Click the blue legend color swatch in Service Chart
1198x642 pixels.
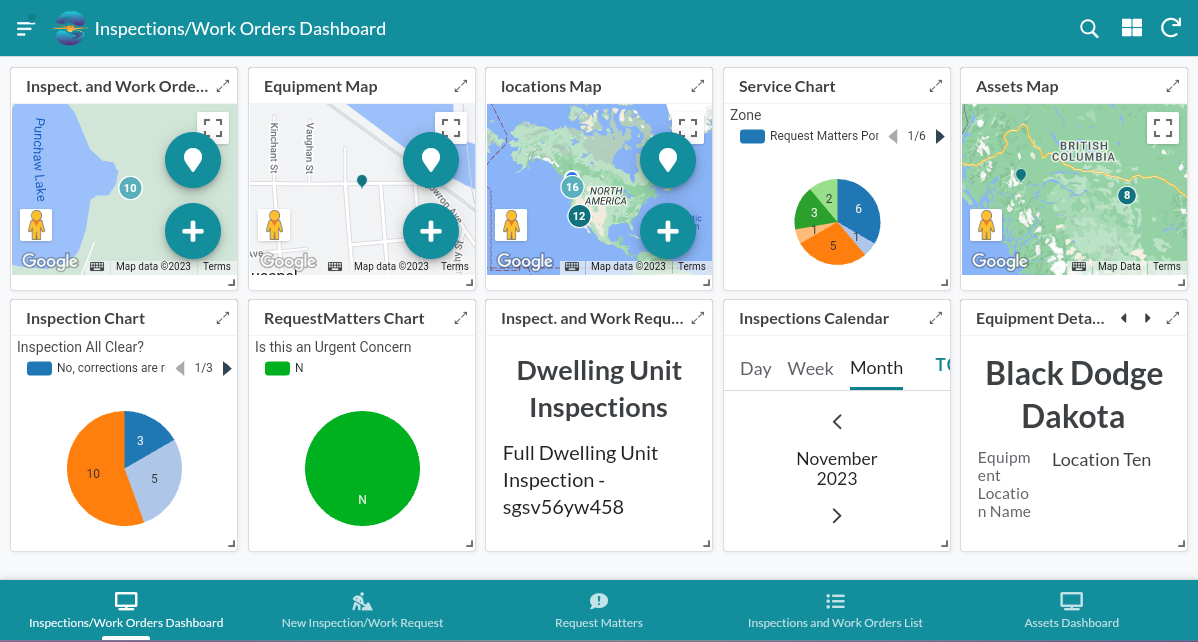pyautogui.click(x=752, y=136)
